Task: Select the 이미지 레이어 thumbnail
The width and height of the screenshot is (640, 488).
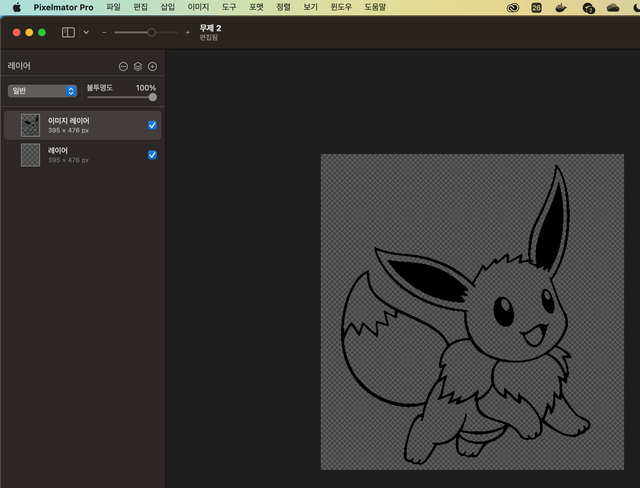Action: pos(31,125)
